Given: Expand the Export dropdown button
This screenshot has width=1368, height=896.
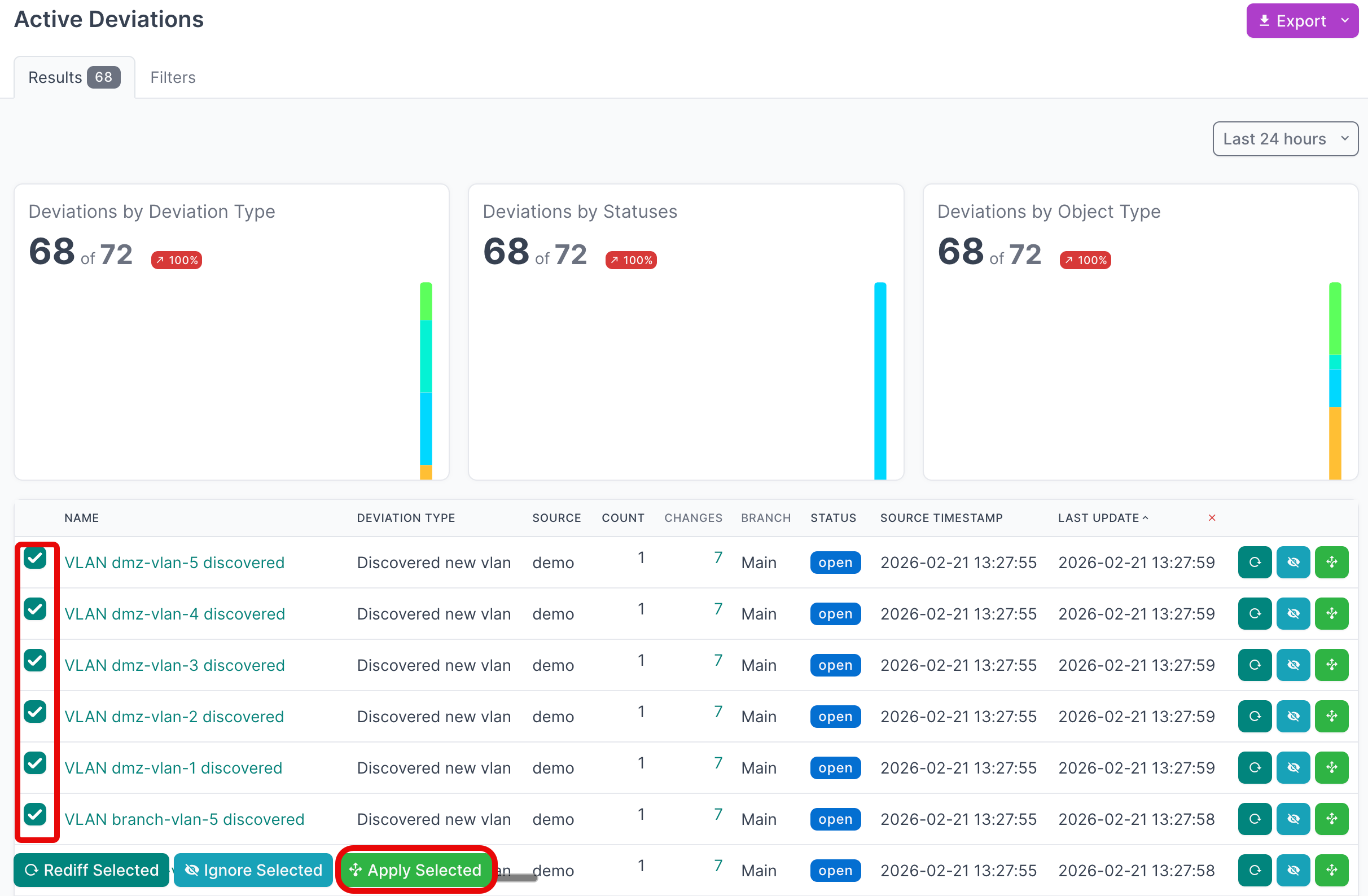Looking at the screenshot, I should 1301,21.
